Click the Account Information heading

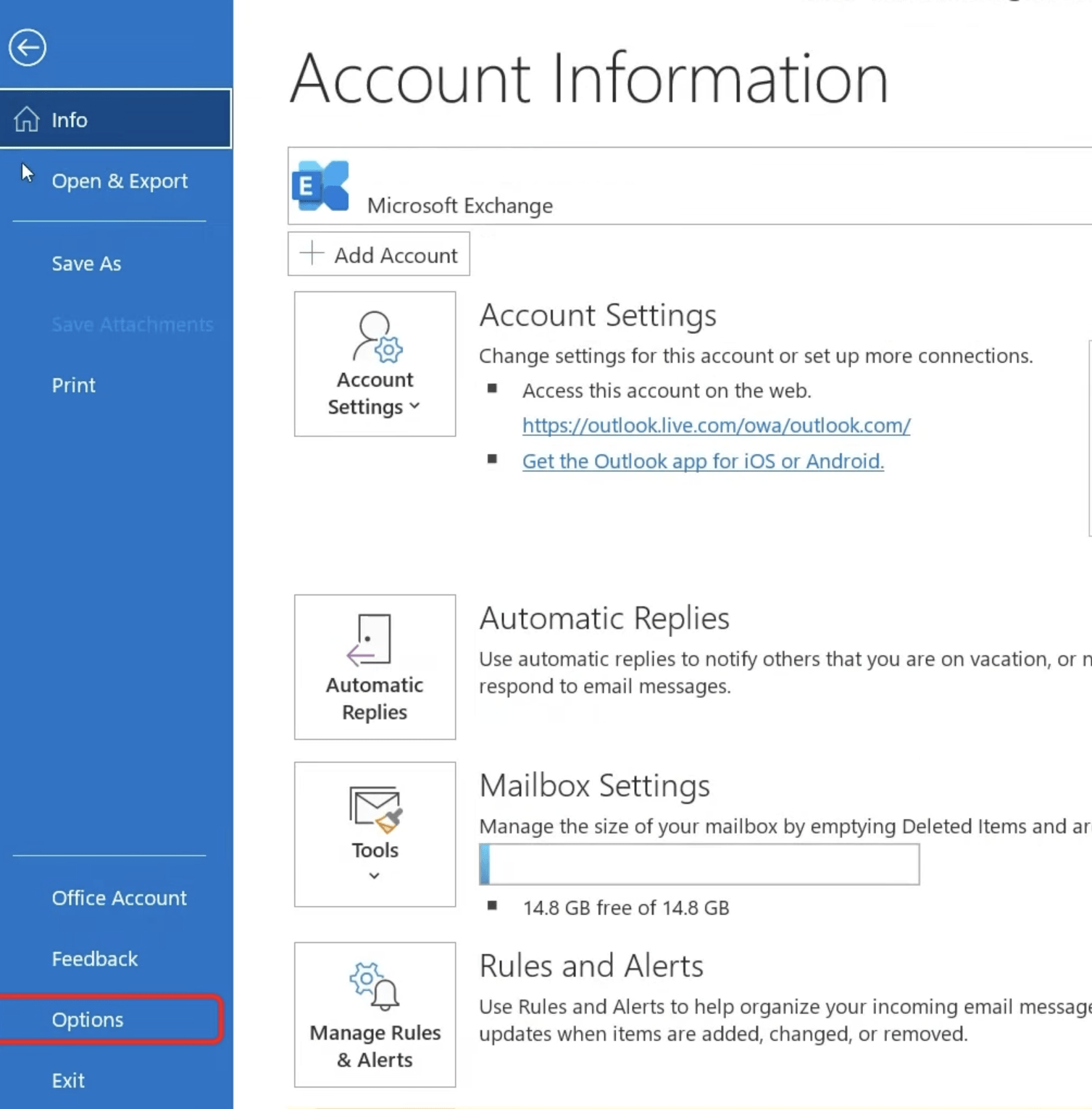[589, 78]
